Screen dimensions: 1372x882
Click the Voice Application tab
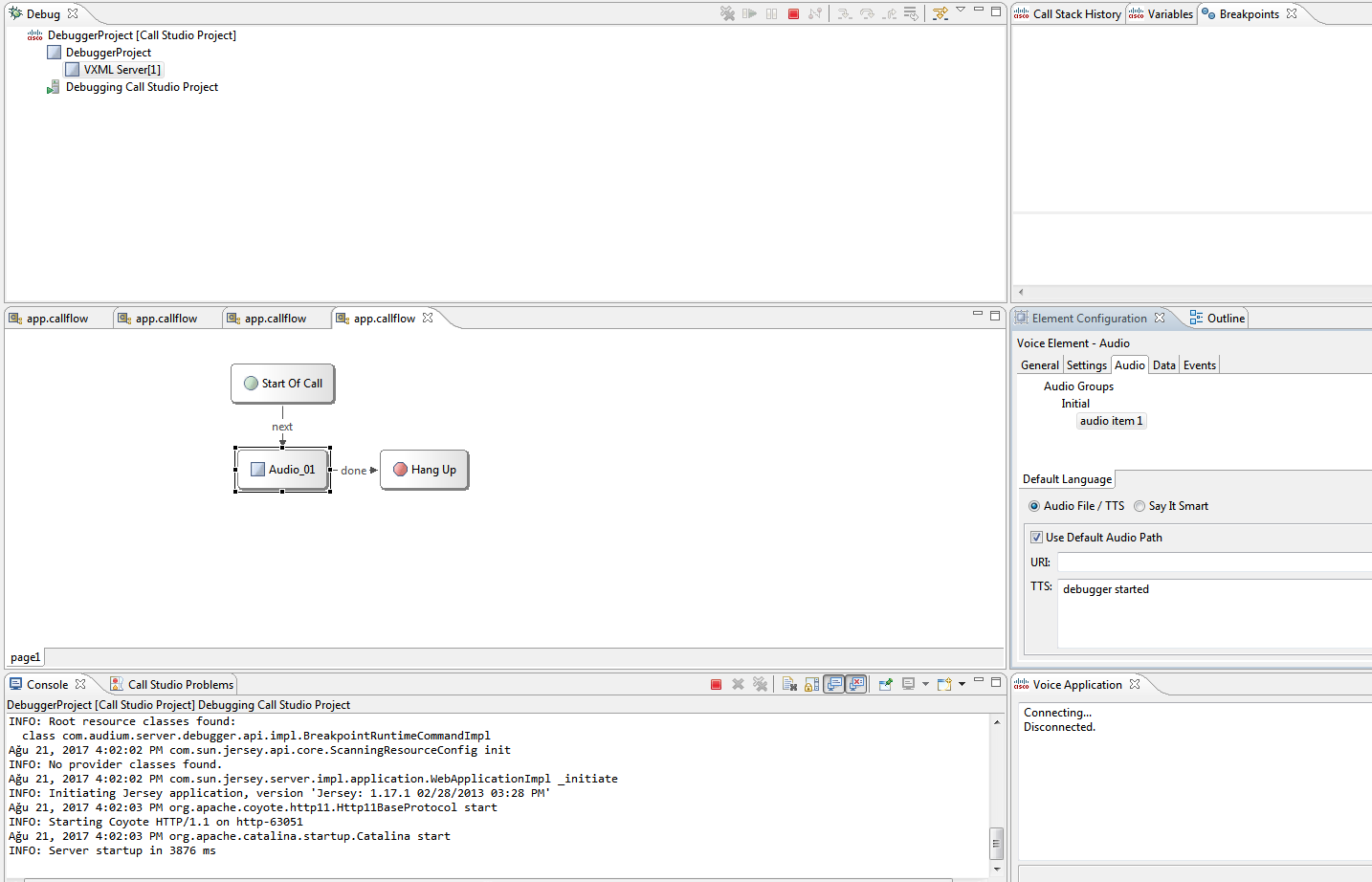click(x=1077, y=685)
